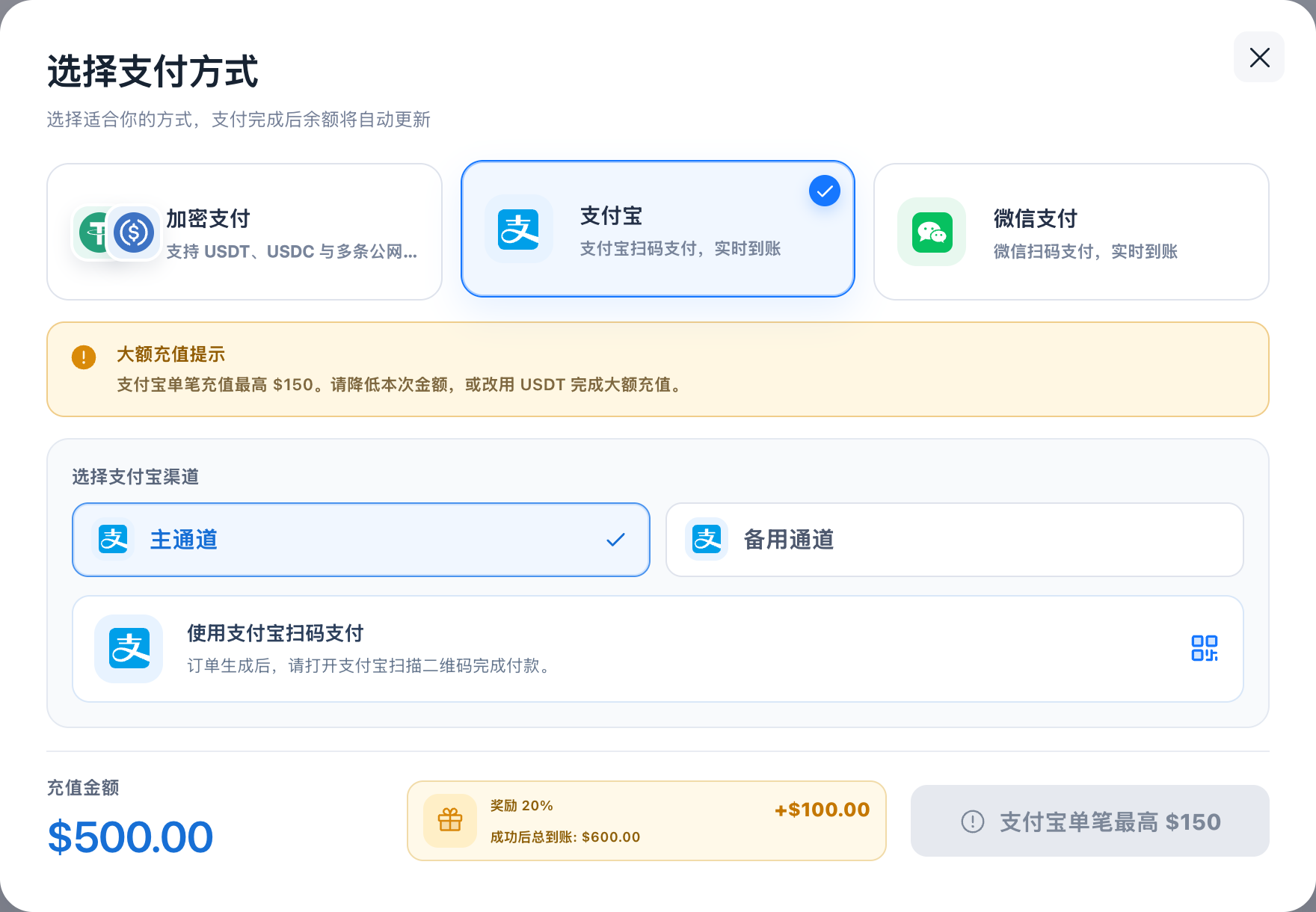This screenshot has width=1316, height=912.
Task: Click the 奖励 20% label
Action: tap(522, 806)
